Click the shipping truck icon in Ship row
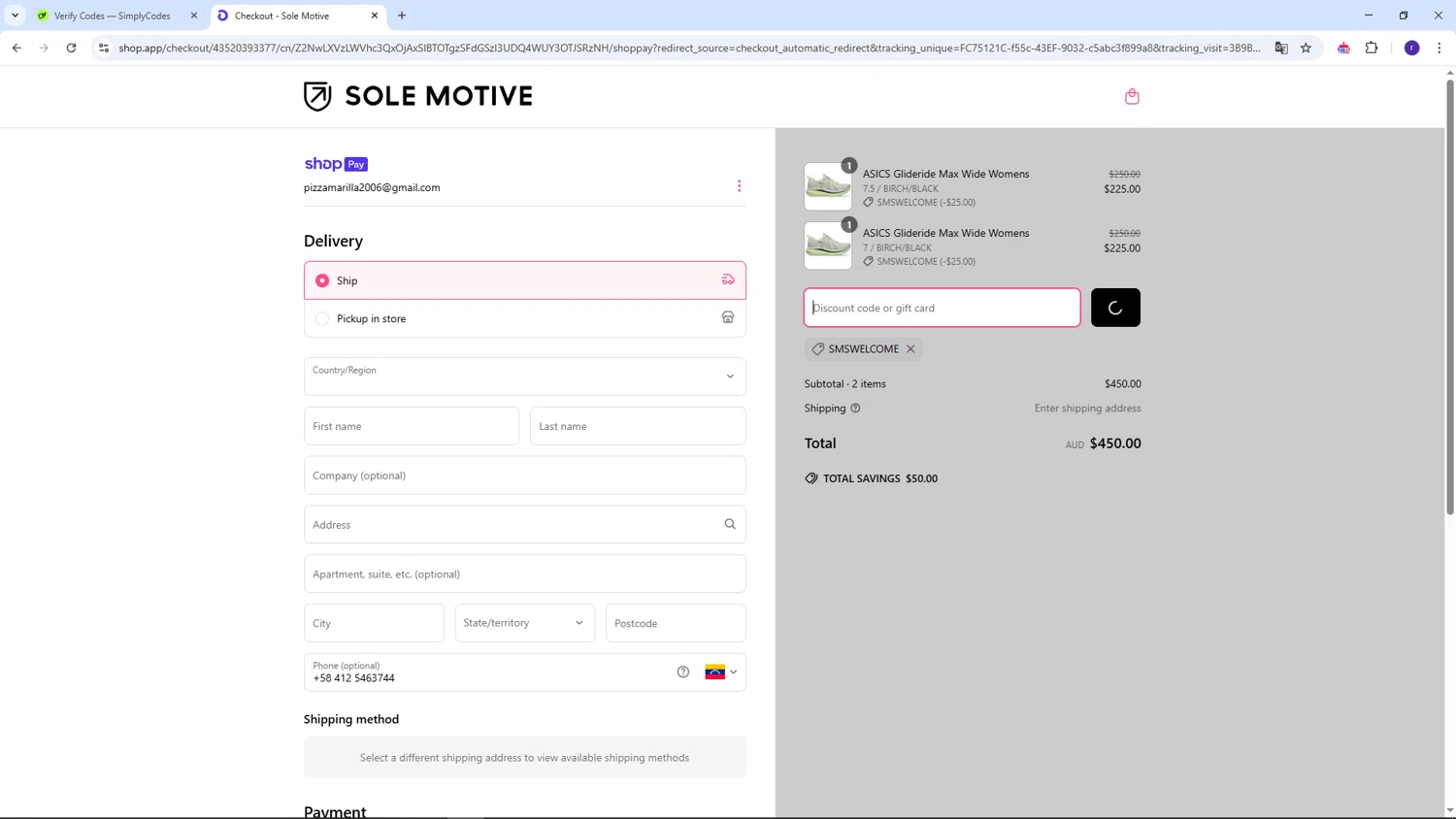1456x819 pixels. click(728, 279)
